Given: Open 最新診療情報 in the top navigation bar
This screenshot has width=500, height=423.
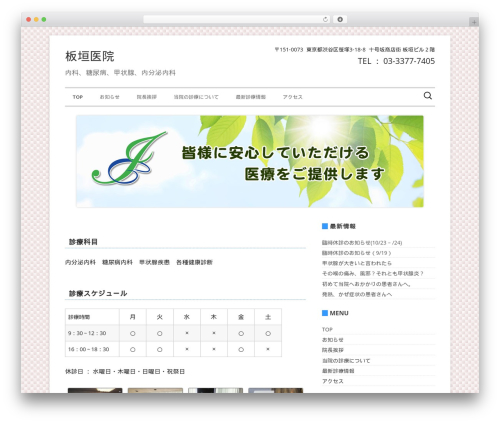Looking at the screenshot, I should [x=251, y=97].
